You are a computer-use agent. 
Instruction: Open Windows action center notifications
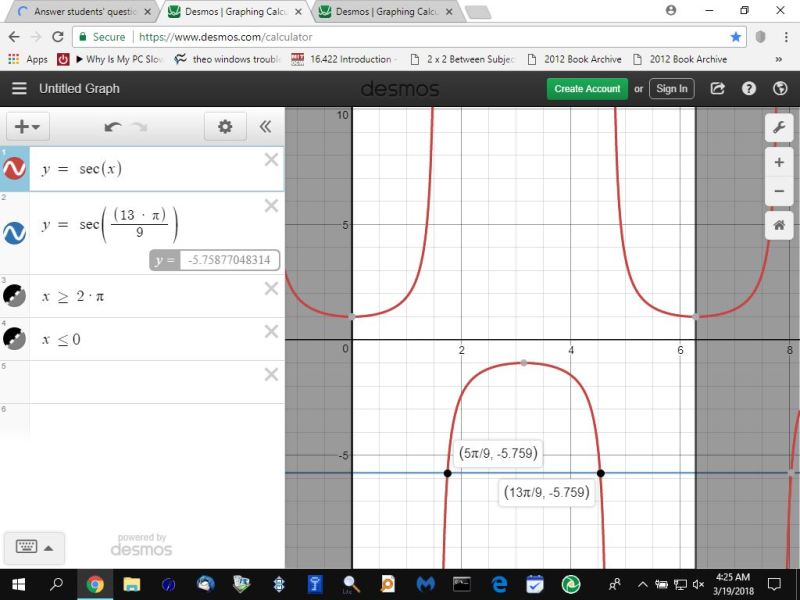[x=774, y=584]
